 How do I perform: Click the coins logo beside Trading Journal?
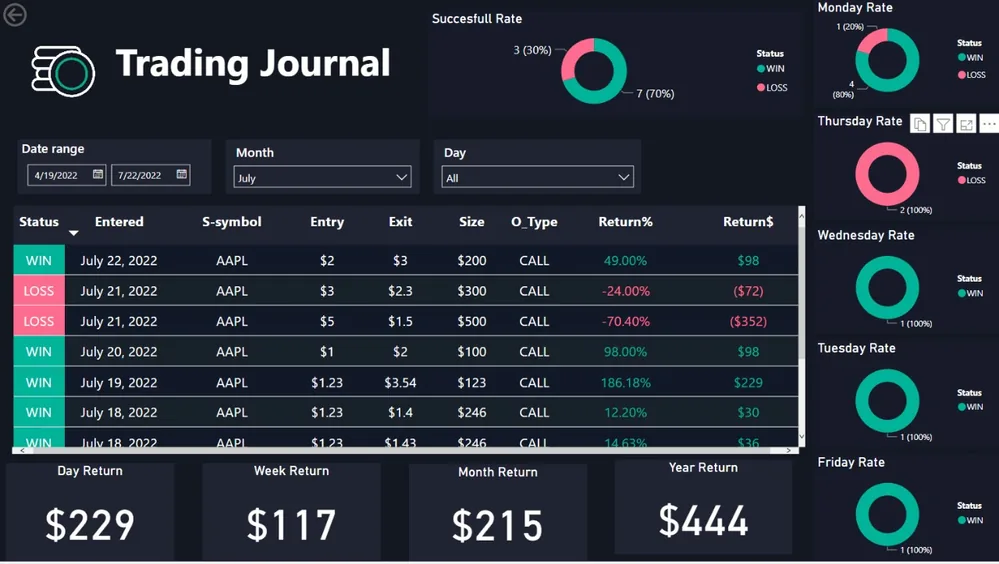(x=63, y=71)
